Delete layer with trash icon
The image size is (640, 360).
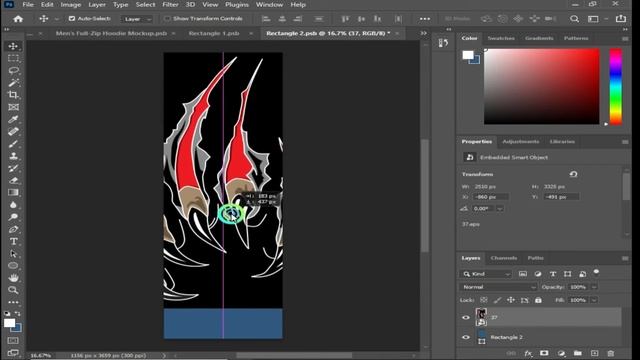(x=611, y=353)
